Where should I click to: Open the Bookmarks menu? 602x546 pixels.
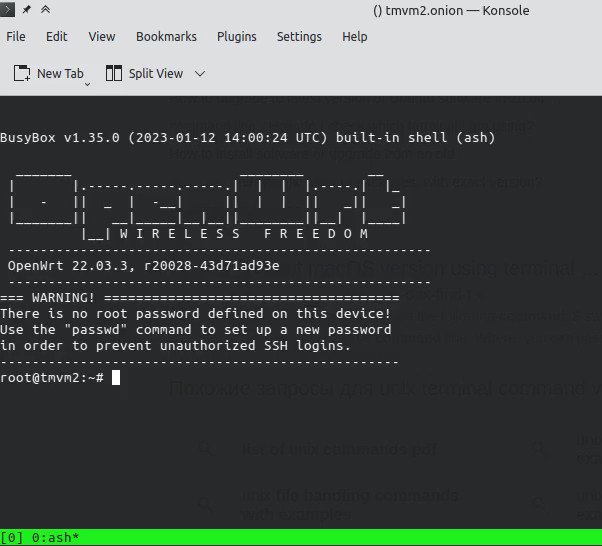coord(166,36)
